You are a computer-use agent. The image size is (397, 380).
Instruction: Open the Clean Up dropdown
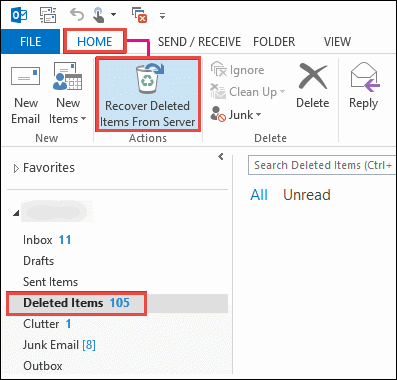coord(248,92)
